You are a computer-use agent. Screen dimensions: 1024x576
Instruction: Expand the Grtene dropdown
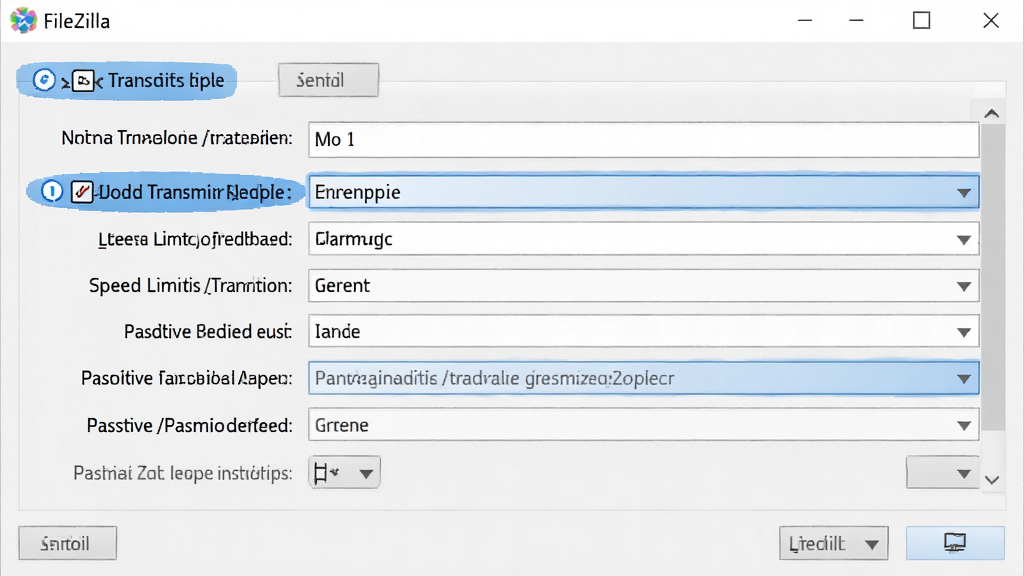tap(643, 425)
